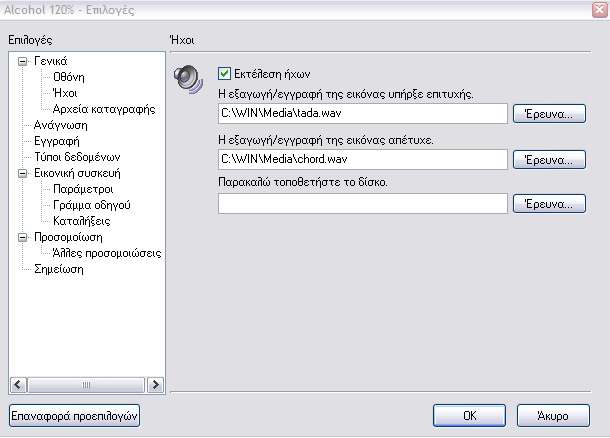Viewport: 610px width, 438px height.
Task: Click the empty insert-disc sound path field
Action: [363, 203]
